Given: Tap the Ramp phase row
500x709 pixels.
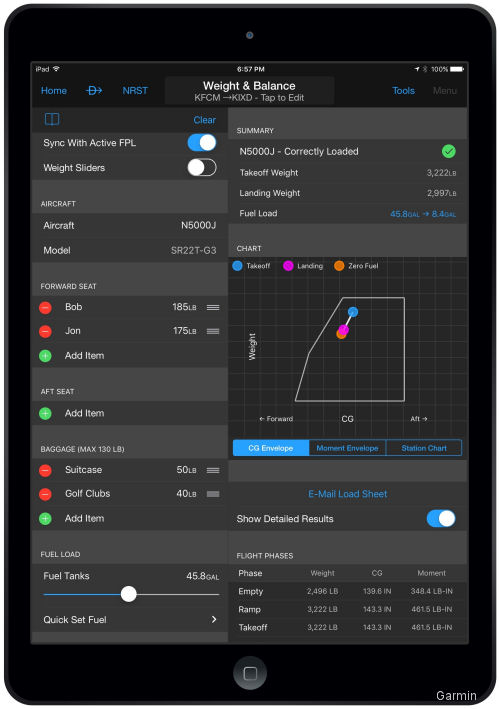Looking at the screenshot, I should 348,610.
